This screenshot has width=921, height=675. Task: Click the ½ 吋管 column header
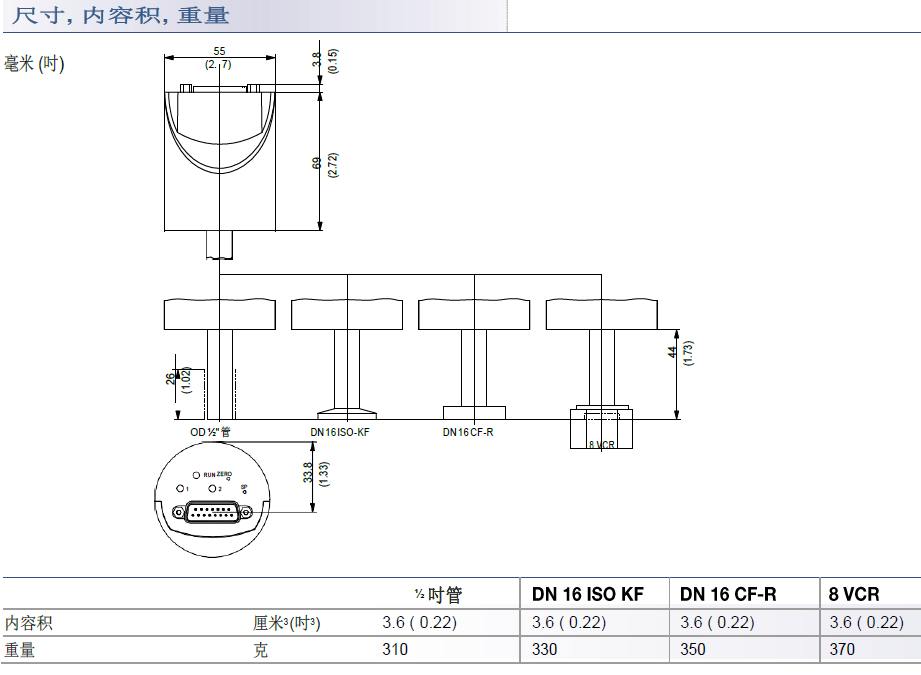438,594
